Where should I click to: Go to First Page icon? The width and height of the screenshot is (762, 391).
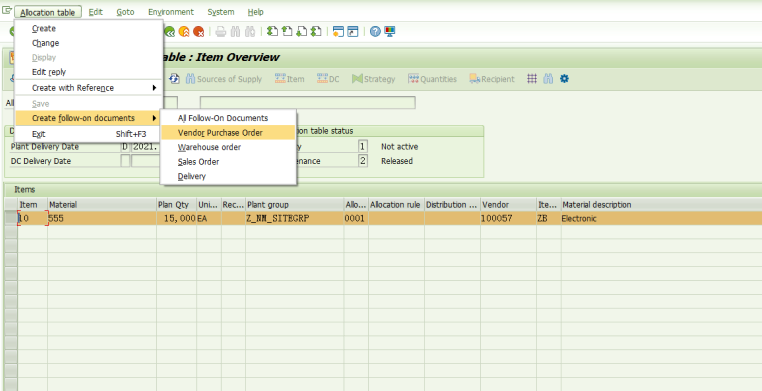click(x=273, y=32)
